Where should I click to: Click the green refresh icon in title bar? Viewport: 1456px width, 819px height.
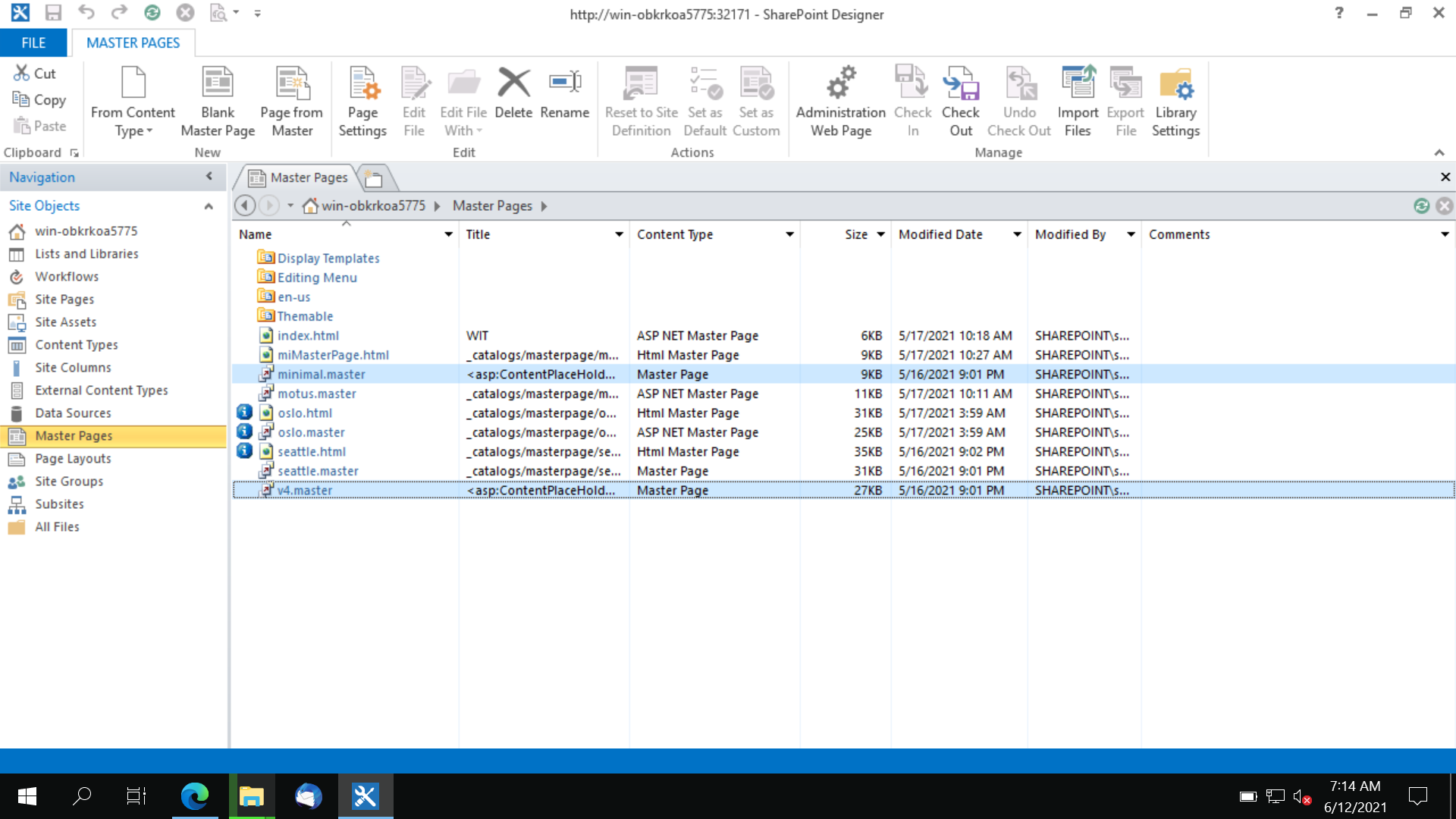(x=152, y=13)
